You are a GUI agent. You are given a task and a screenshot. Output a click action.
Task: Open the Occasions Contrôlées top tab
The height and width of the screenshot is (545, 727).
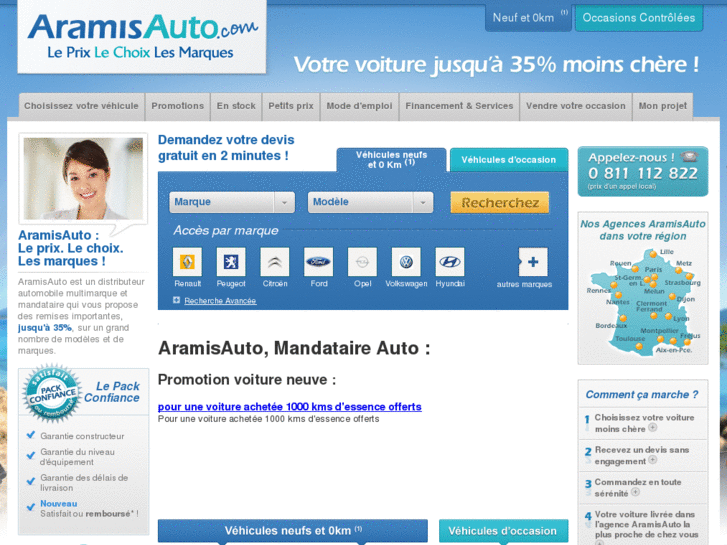pyautogui.click(x=639, y=18)
